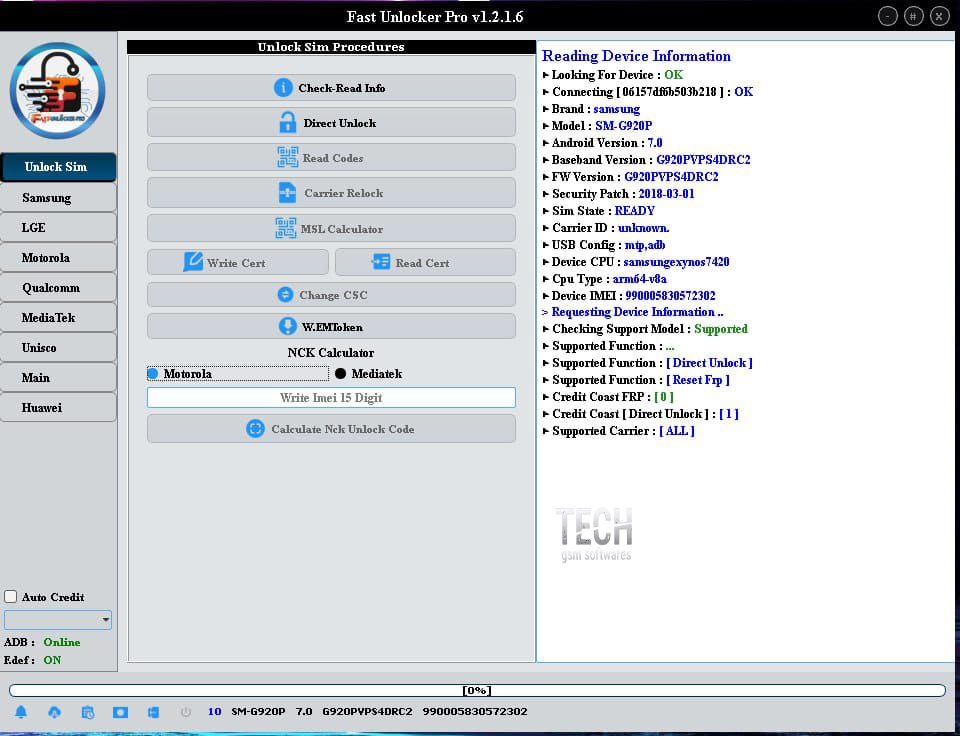Click the MSL Calculator QR icon
960x736 pixels.
point(285,228)
